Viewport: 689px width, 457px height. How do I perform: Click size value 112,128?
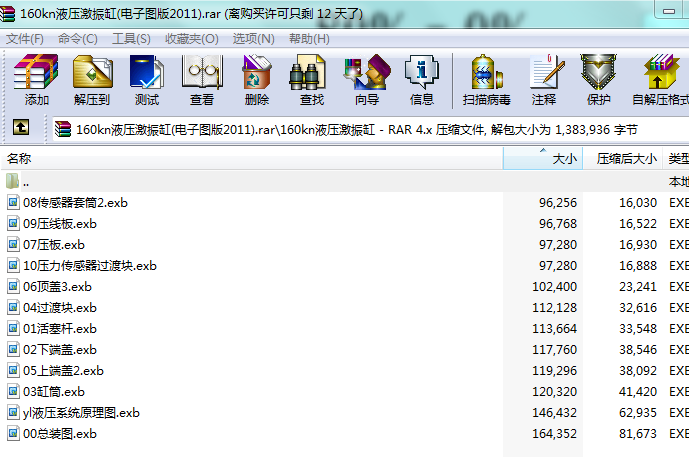click(x=554, y=308)
